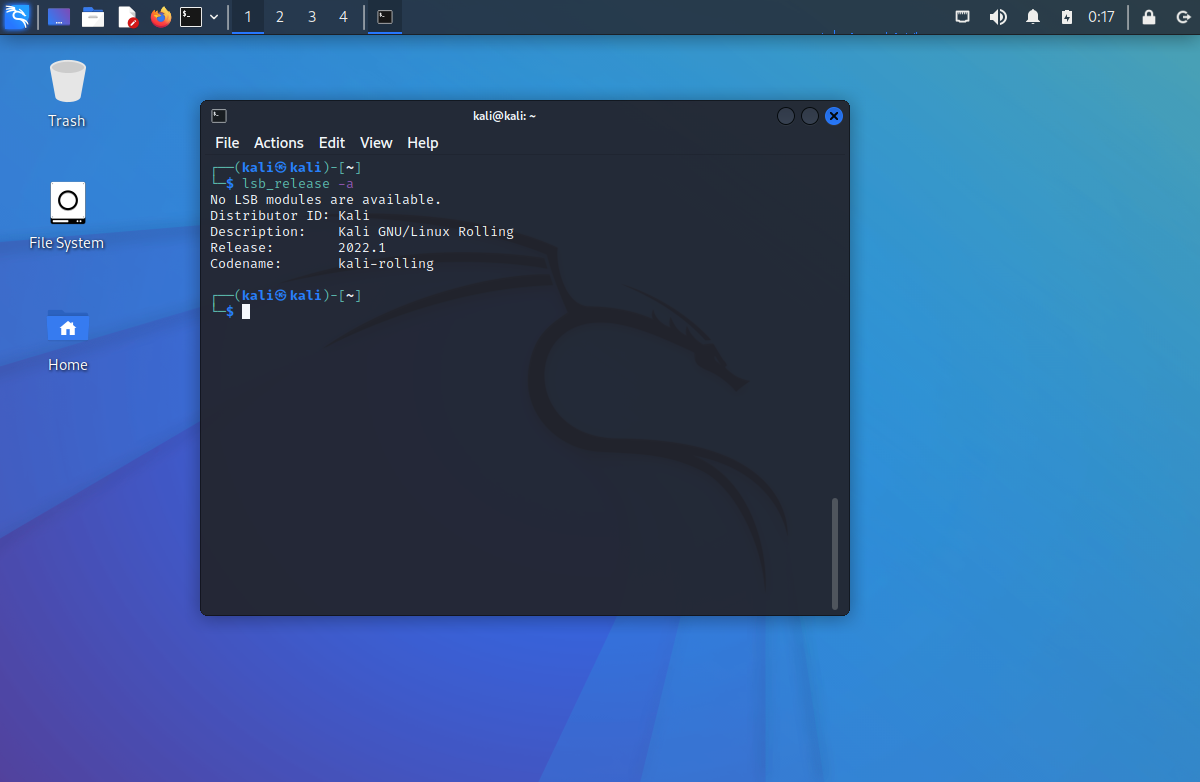Open the File menu in terminal
Screen dimensions: 1200x782
pos(227,143)
